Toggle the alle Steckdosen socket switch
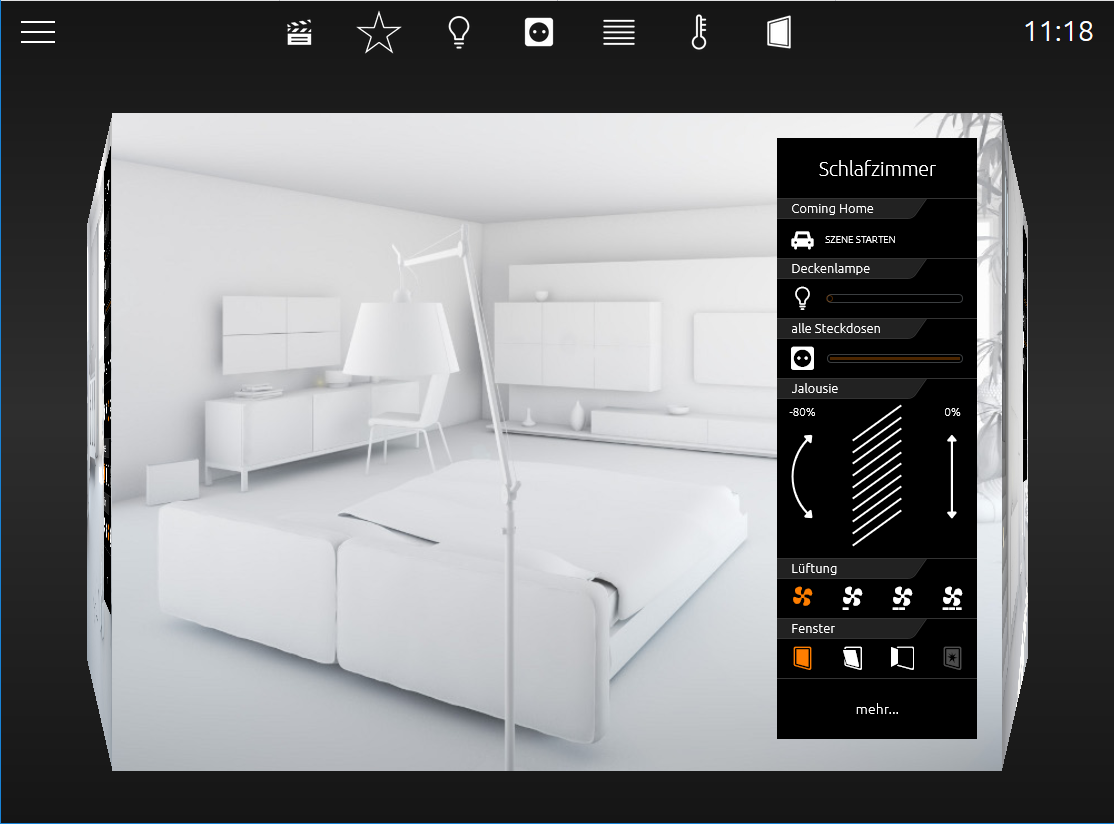This screenshot has height=824, width=1114. click(x=802, y=358)
